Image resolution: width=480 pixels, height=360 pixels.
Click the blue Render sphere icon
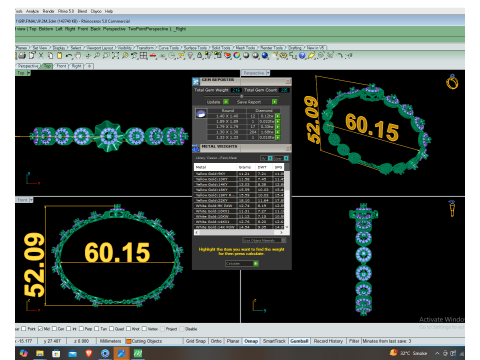[x=265, y=56]
